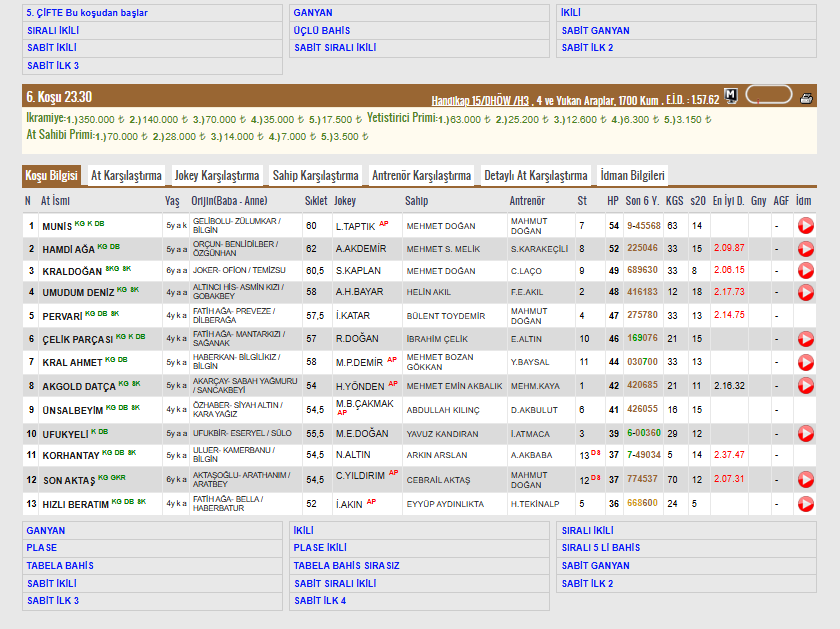This screenshot has width=840, height=629.
Task: Click bottom TABELA BAHİS link
Action: 60,565
